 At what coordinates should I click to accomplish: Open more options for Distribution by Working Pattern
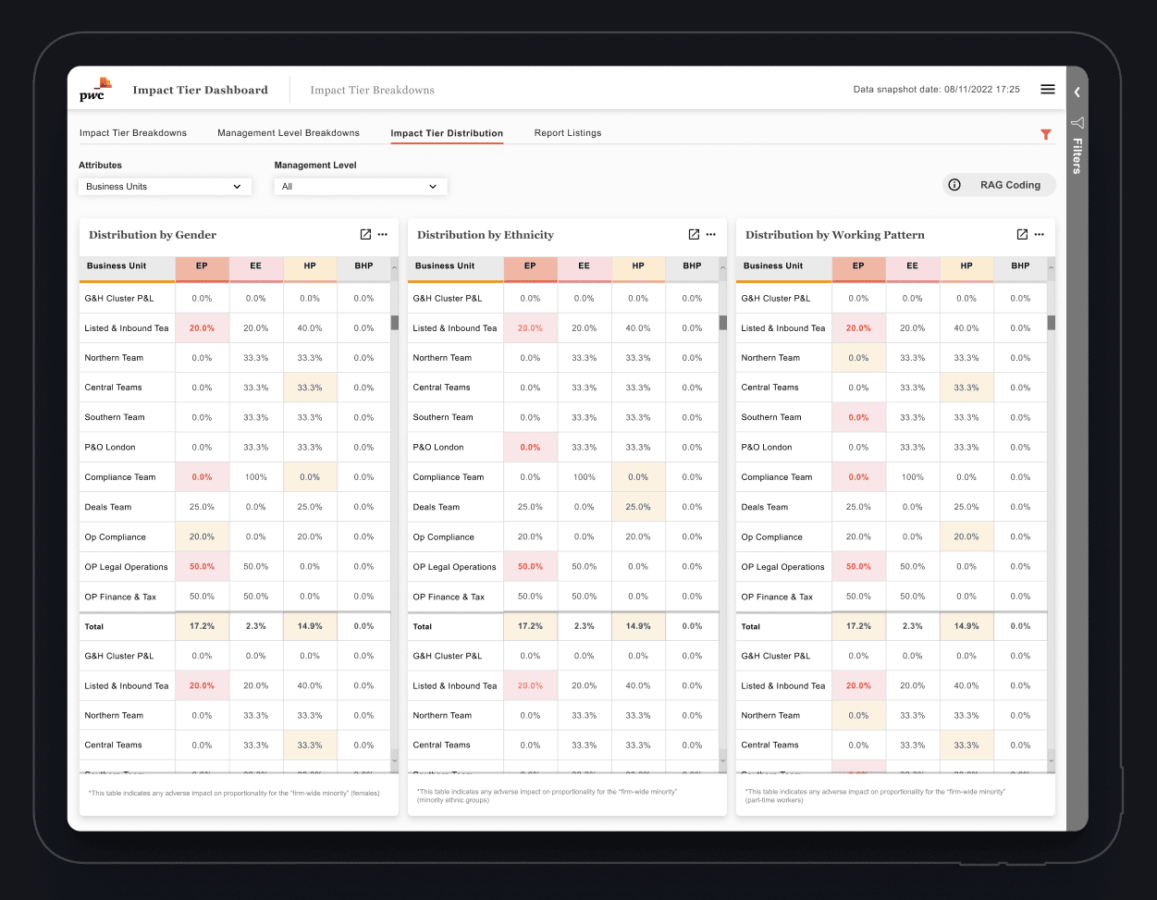(x=1039, y=234)
